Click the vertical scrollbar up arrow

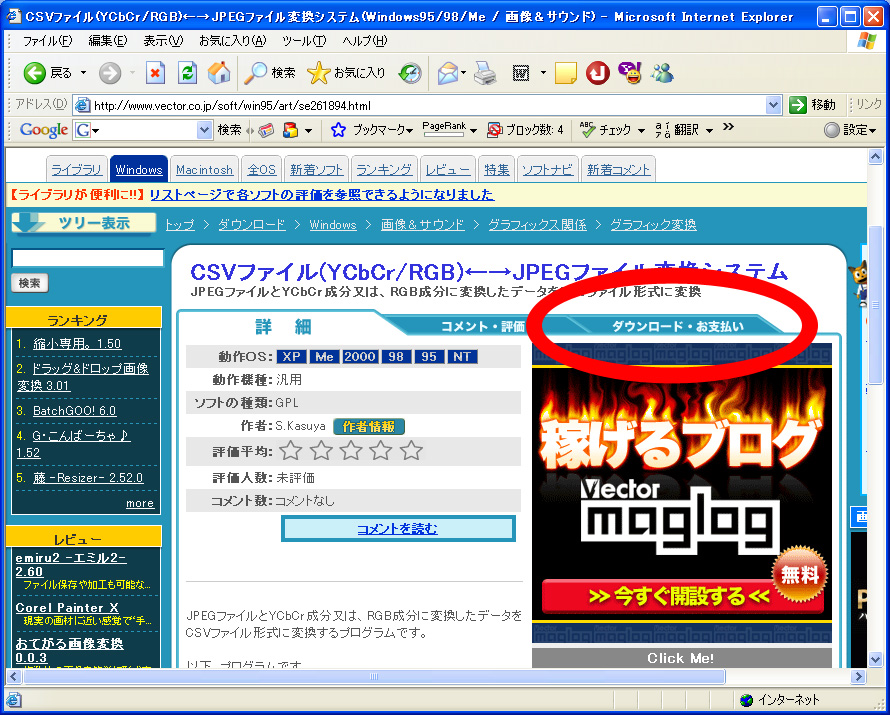click(x=875, y=156)
